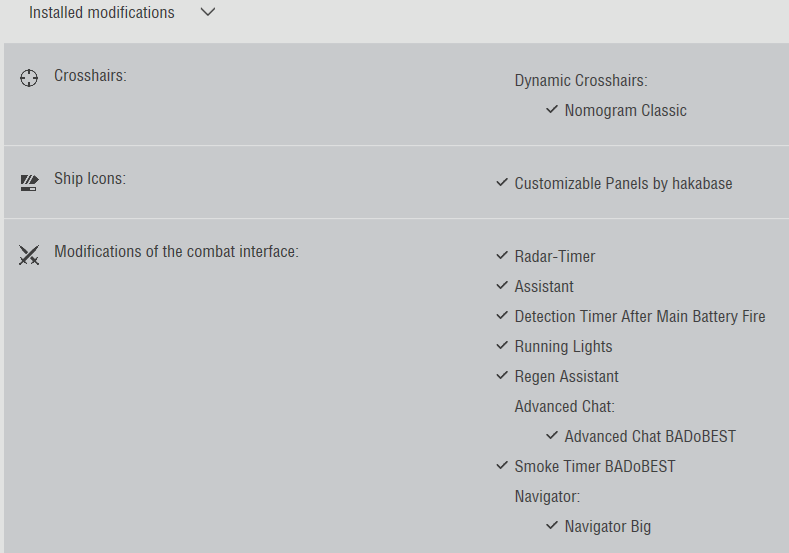Screen dimensions: 789x553
Task: Uncheck the Regen Assistant modification
Action: click(502, 376)
